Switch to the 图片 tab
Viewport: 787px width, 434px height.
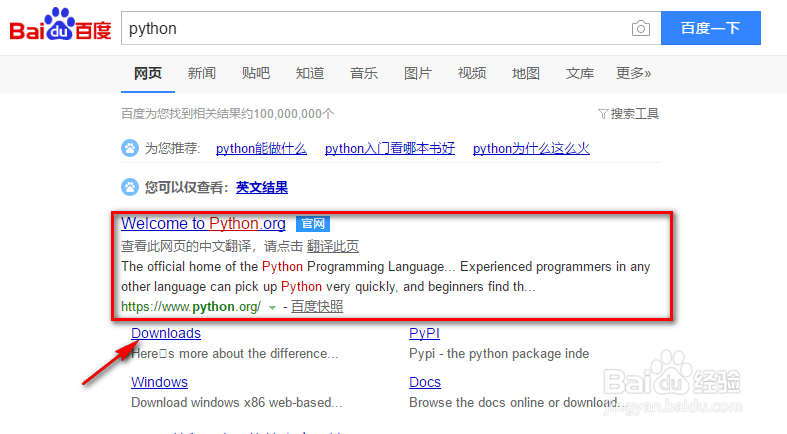pos(418,73)
